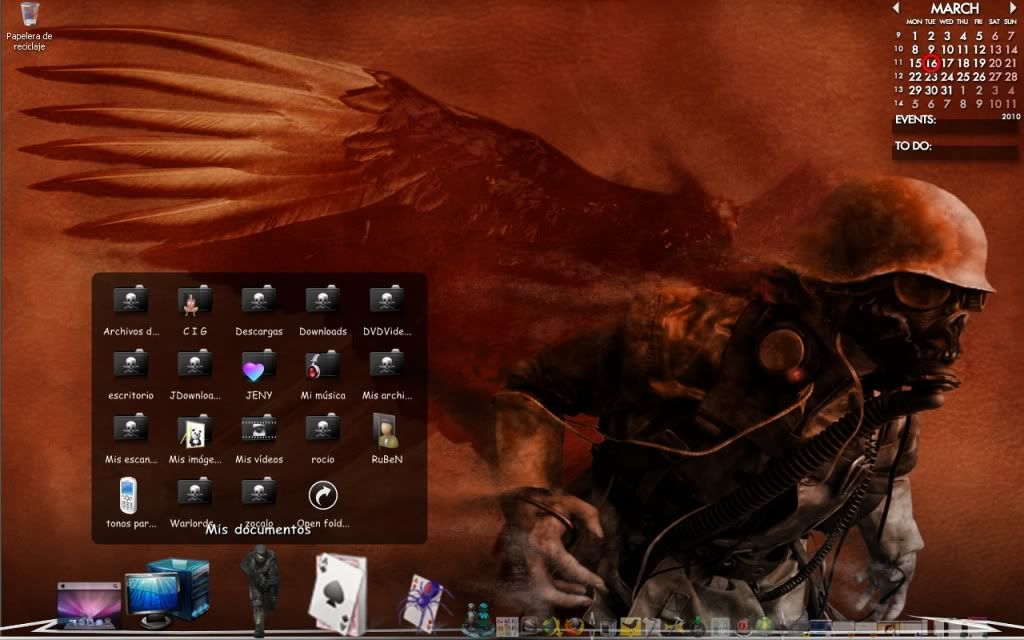Screen dimensions: 1024x640
Task: Select March 17 in the calendar
Action: tap(947, 63)
